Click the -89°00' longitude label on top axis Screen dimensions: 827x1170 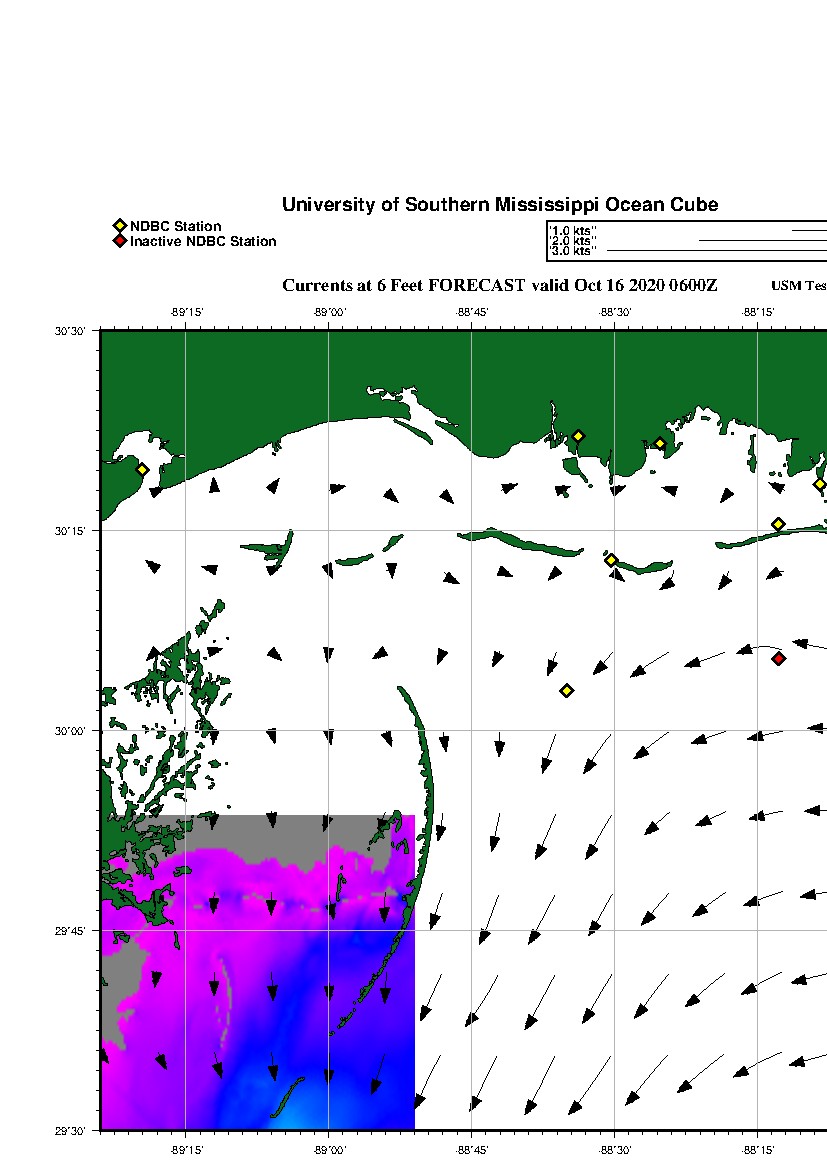coord(328,312)
